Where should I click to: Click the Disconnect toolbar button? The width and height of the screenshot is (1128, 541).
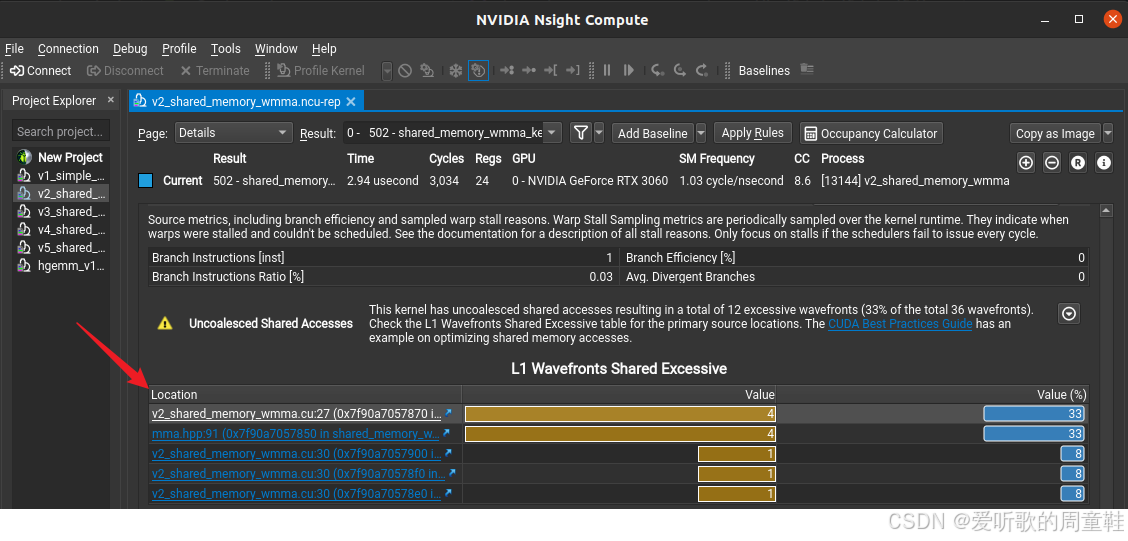(125, 71)
